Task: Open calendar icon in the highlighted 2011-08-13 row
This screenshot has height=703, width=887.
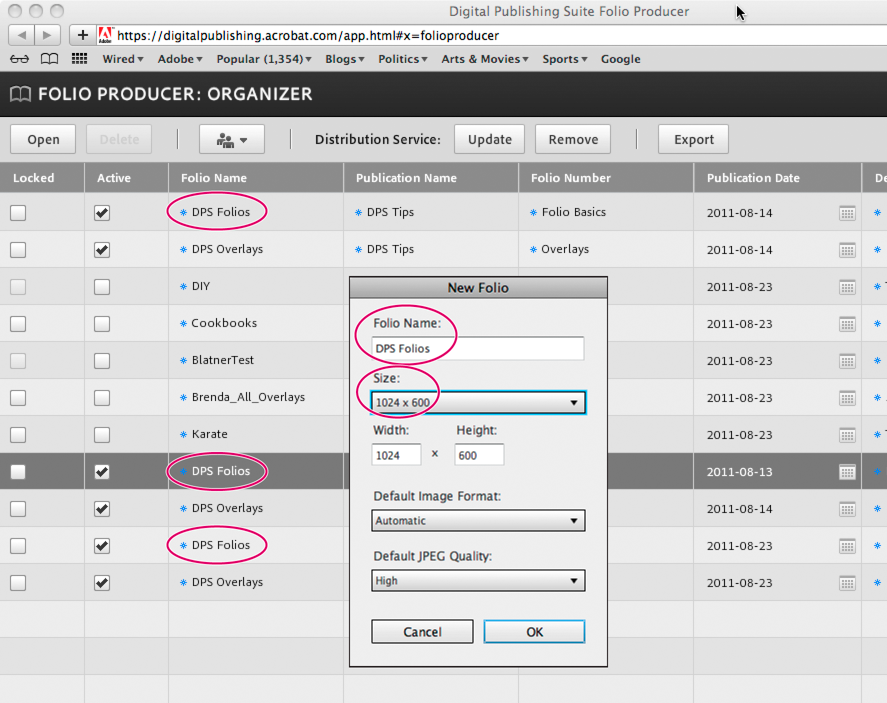Action: click(x=847, y=472)
